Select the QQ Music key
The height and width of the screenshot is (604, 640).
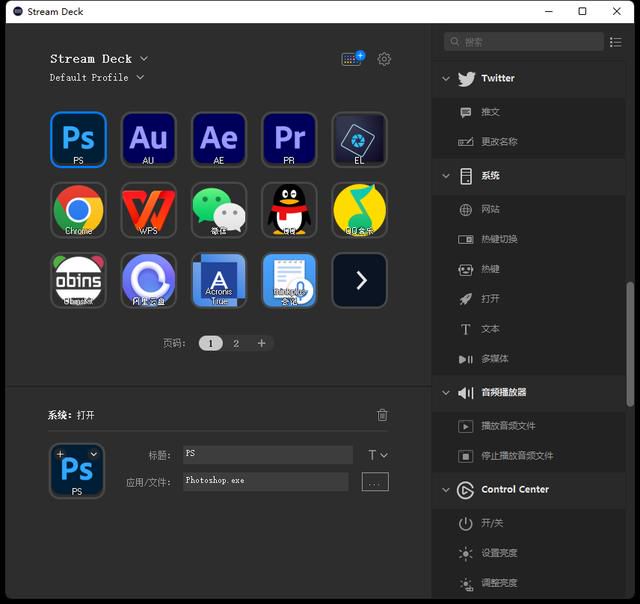pos(359,210)
